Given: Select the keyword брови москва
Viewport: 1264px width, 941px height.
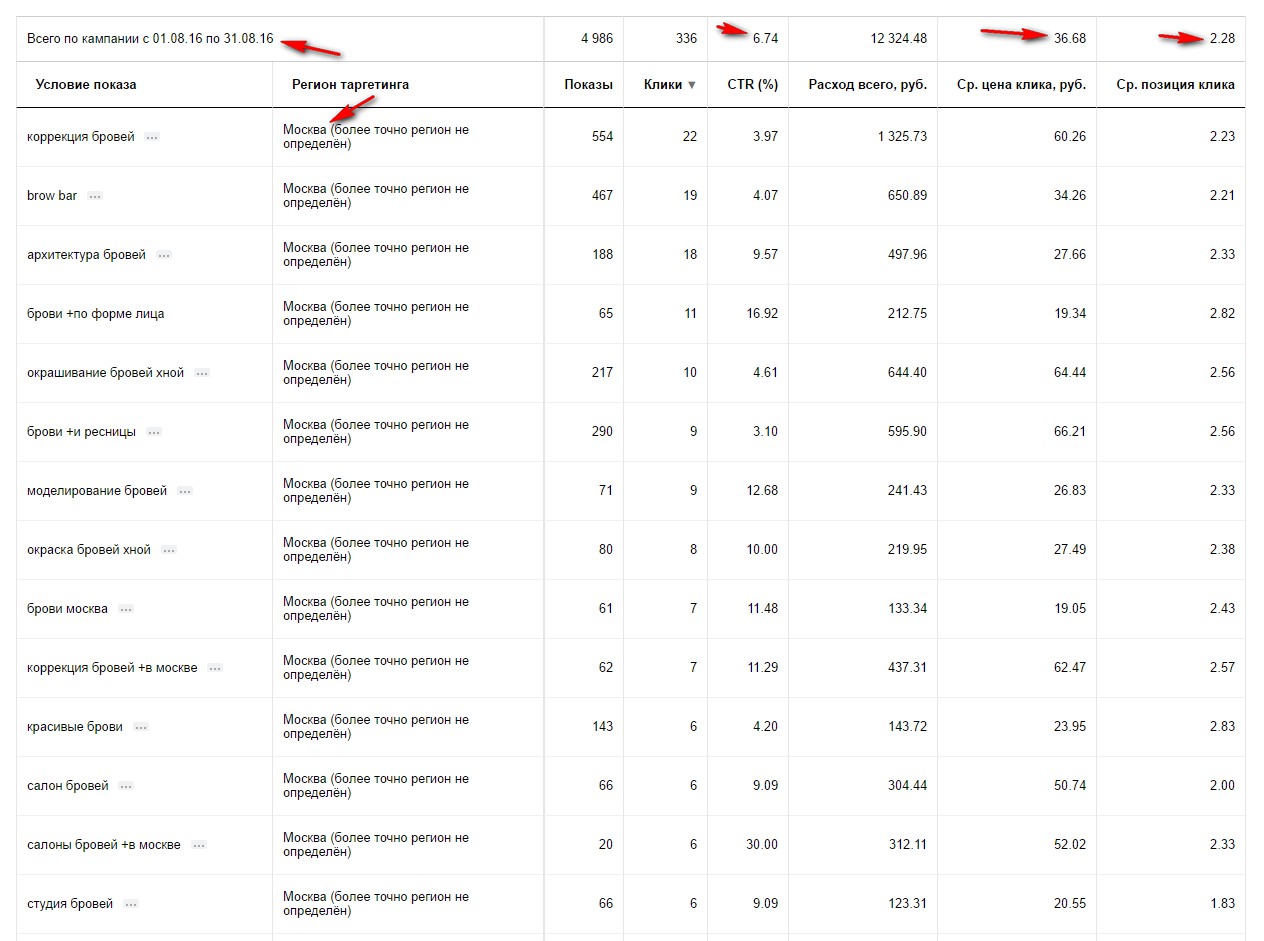Looking at the screenshot, I should point(68,609).
